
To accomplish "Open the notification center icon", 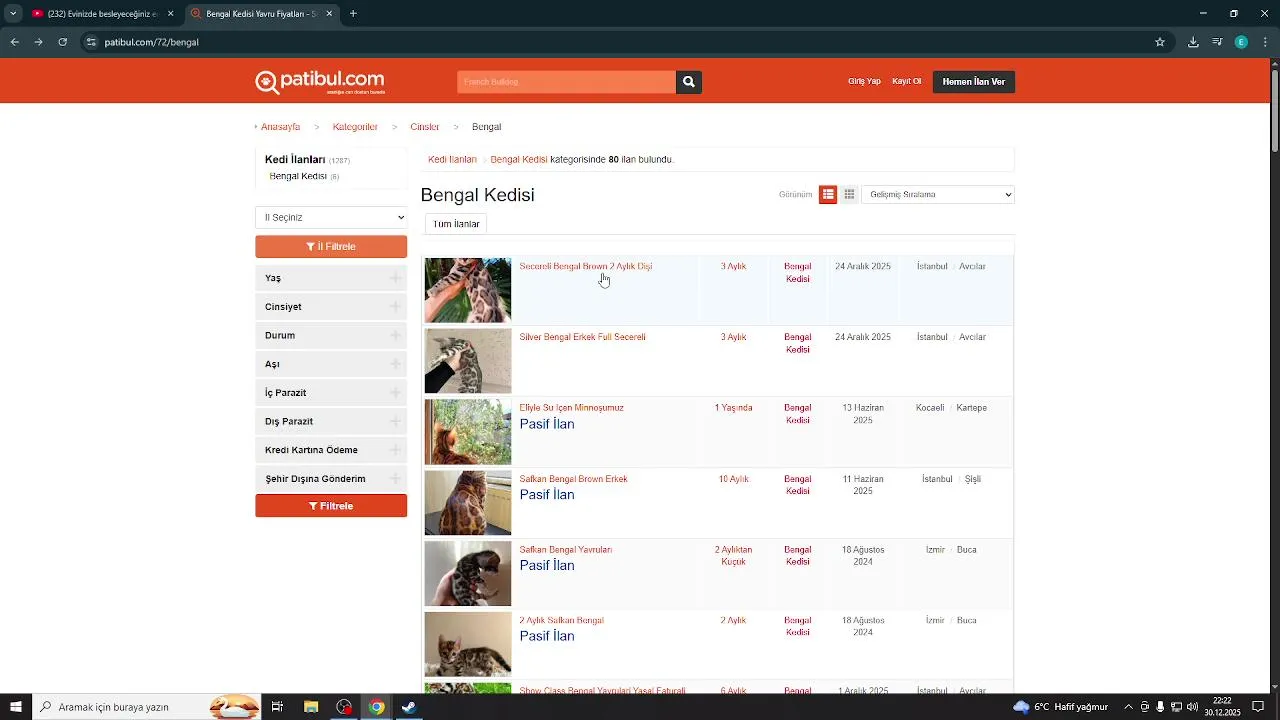I will (1258, 707).
